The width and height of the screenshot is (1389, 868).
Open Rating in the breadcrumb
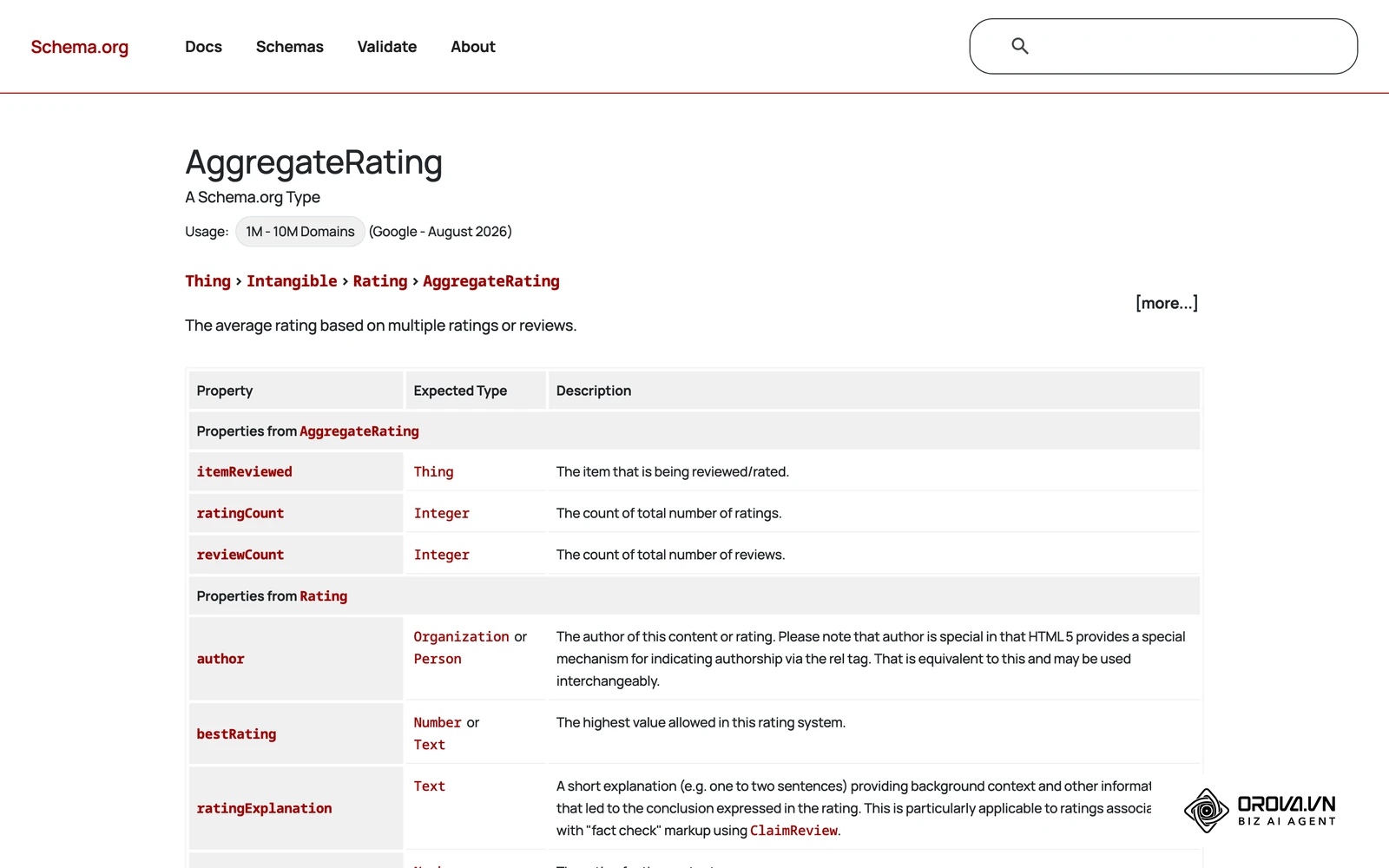coord(380,281)
